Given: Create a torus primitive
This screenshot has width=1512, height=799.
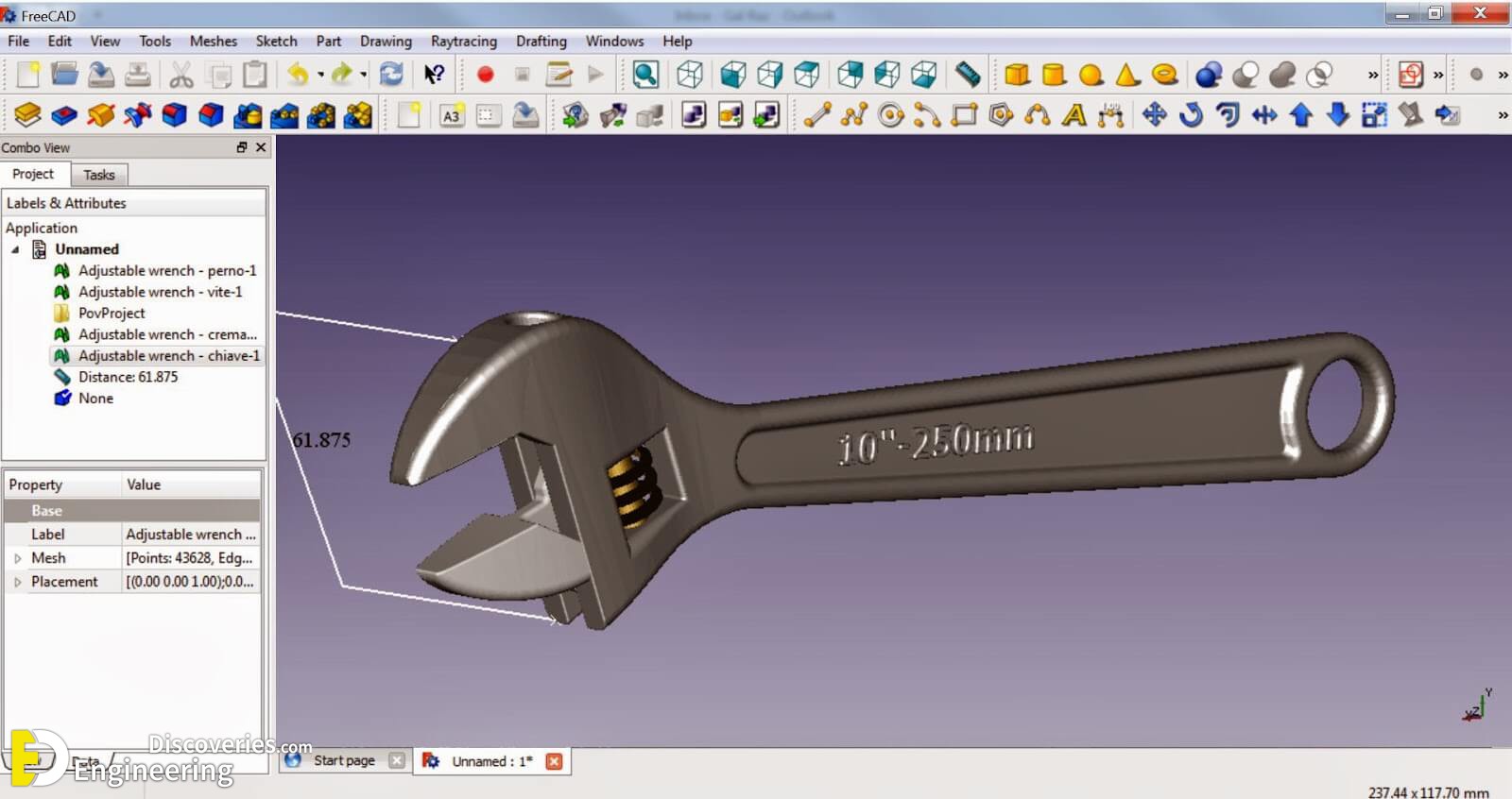Looking at the screenshot, I should [x=1165, y=74].
